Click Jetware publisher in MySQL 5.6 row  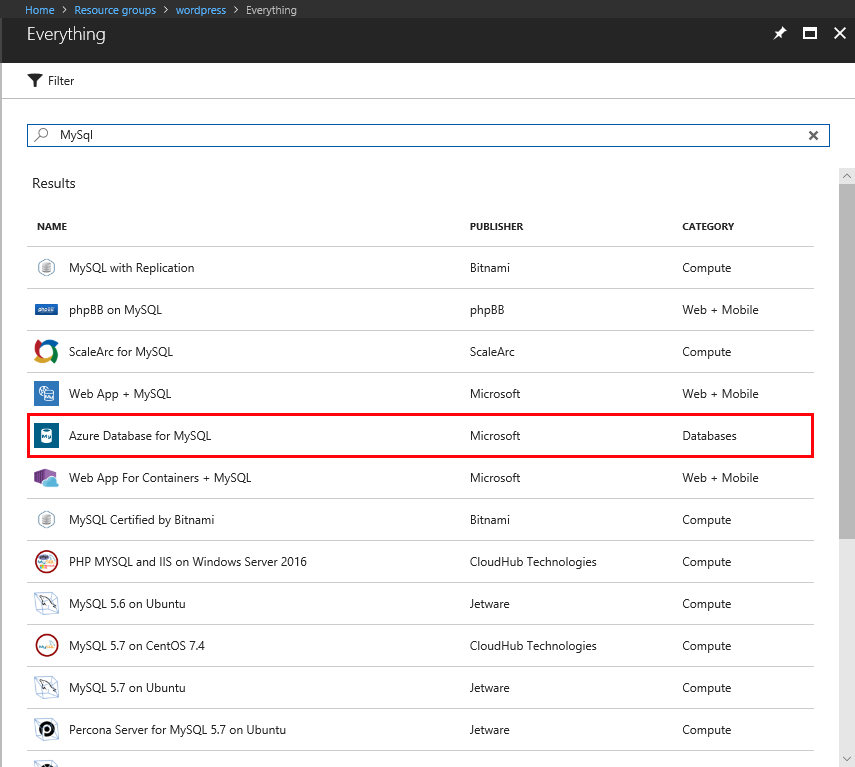490,603
